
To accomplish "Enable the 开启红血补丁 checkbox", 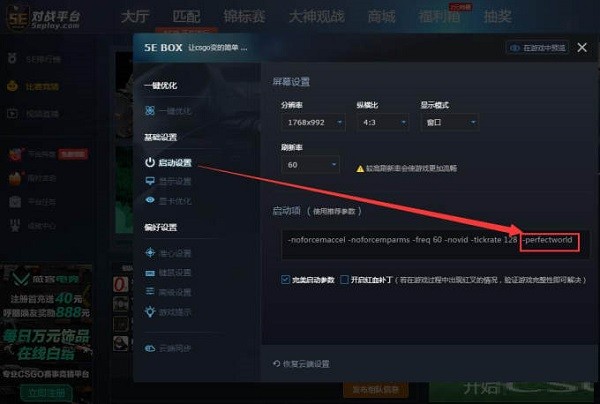I will (344, 280).
